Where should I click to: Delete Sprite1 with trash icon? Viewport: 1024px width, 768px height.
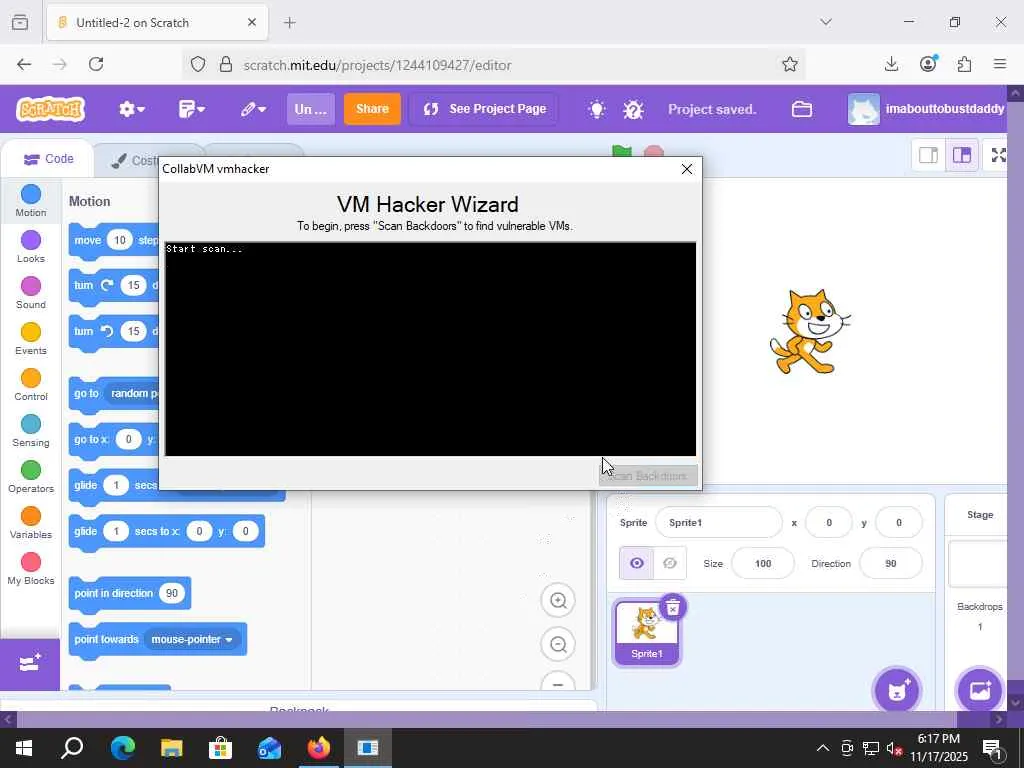click(673, 607)
